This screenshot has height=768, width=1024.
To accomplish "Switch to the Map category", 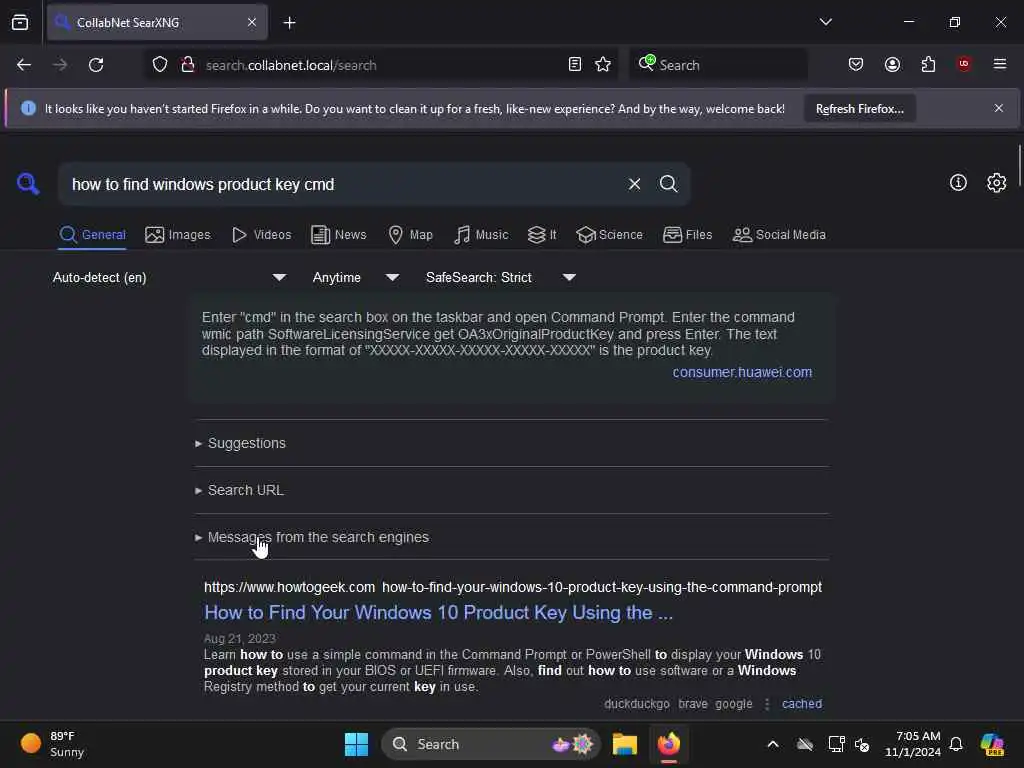I will (x=410, y=234).
